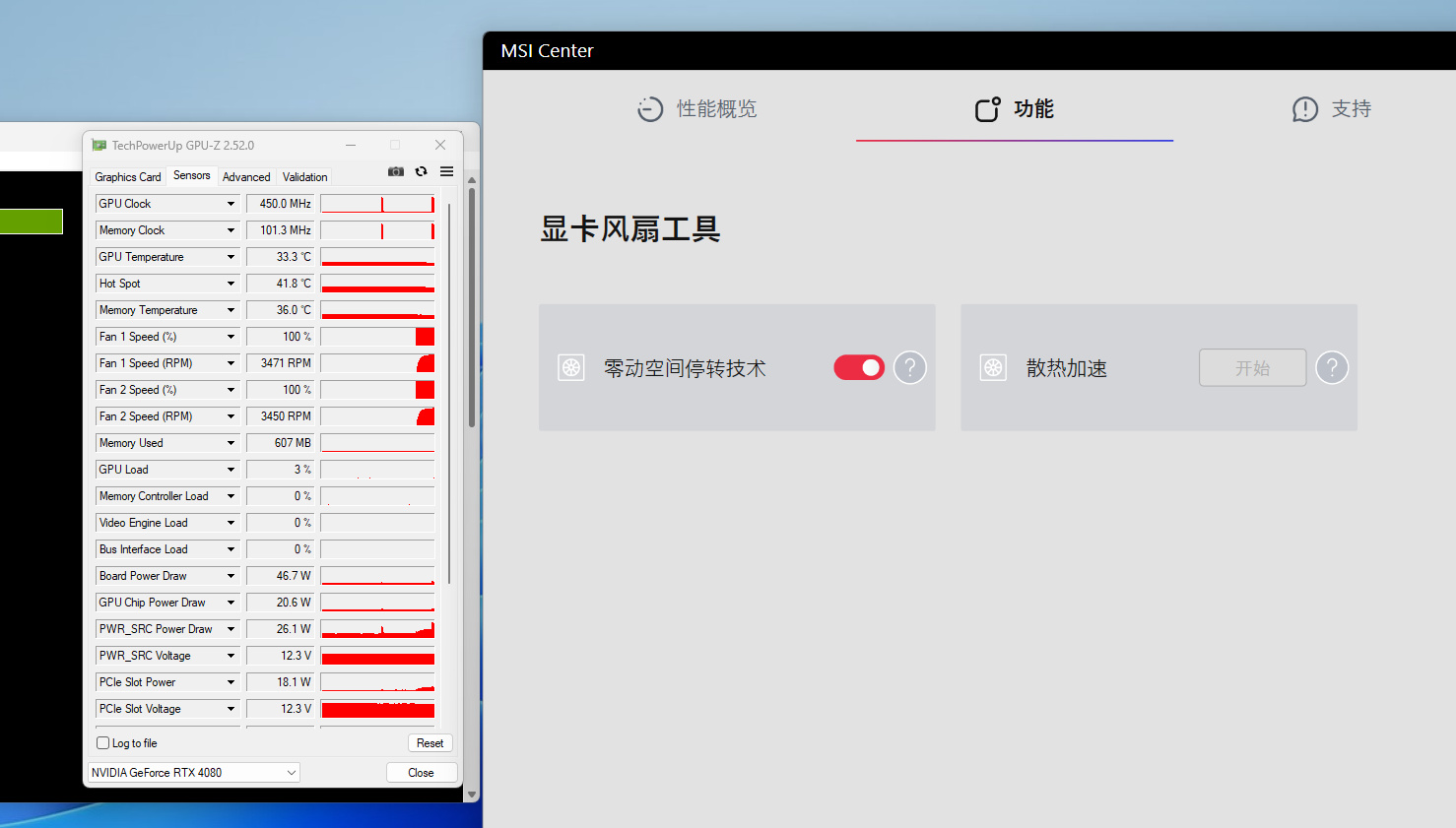The image size is (1456, 828).
Task: Click the GPU Temperature history graph
Action: (x=377, y=257)
